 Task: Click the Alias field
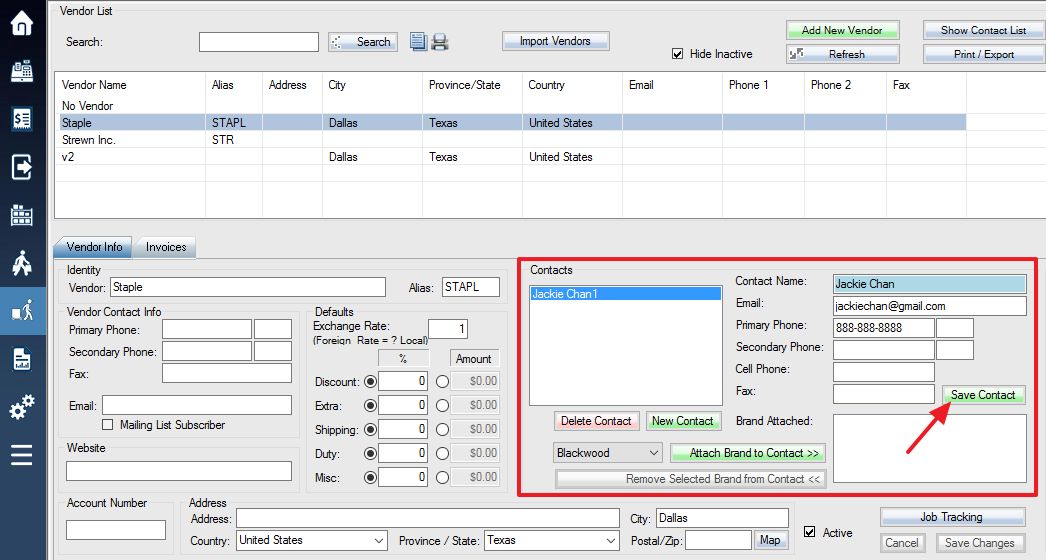point(470,287)
